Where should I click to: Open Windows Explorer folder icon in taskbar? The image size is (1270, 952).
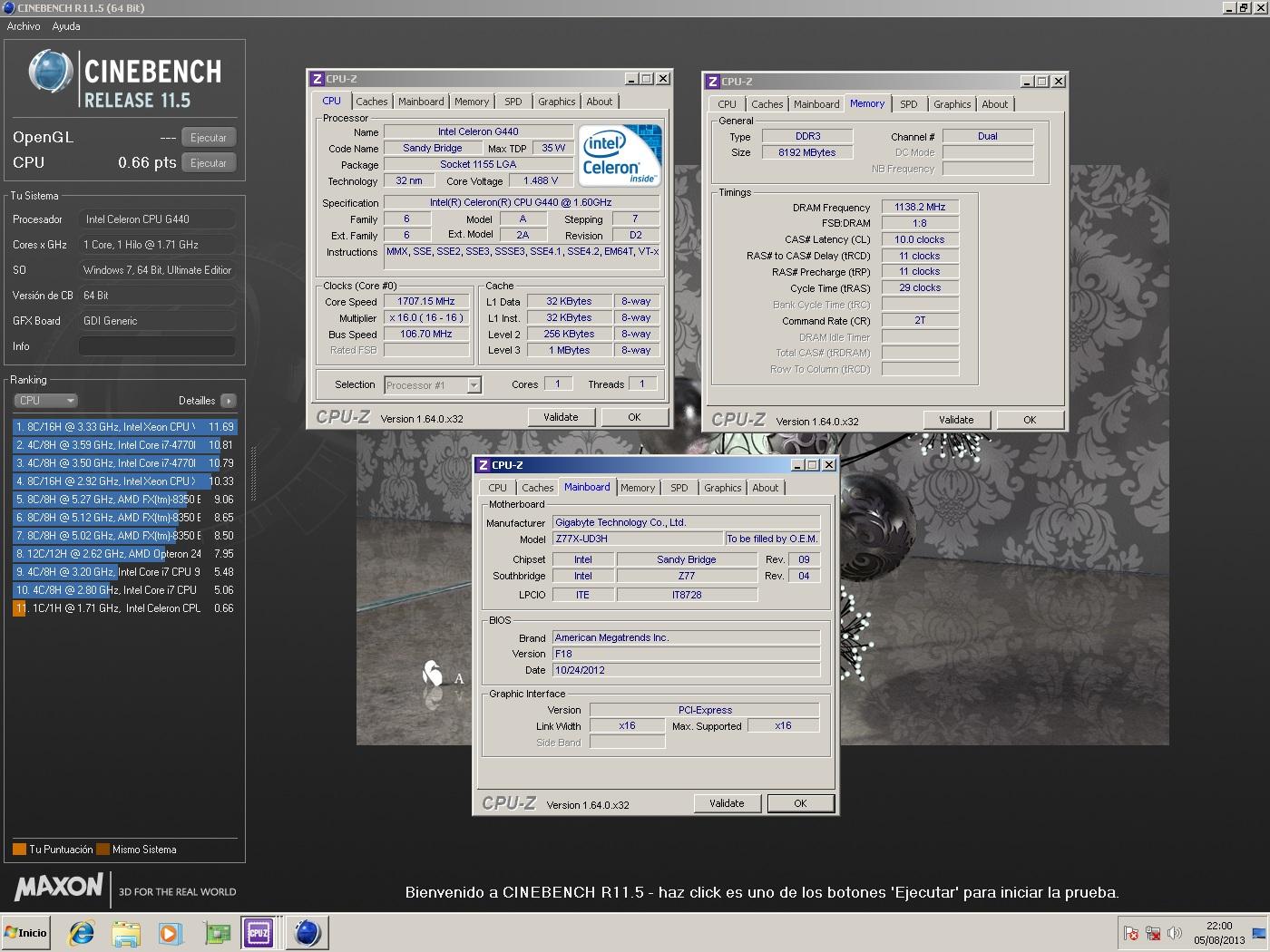point(126,932)
